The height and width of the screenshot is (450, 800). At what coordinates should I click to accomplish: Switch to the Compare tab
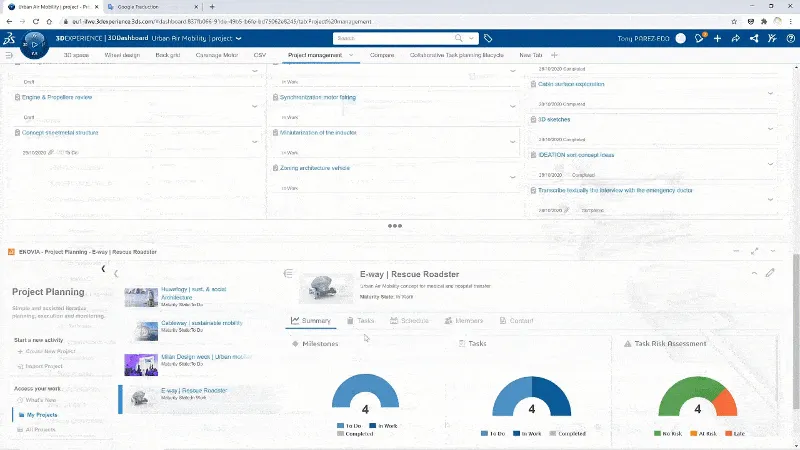tap(382, 55)
